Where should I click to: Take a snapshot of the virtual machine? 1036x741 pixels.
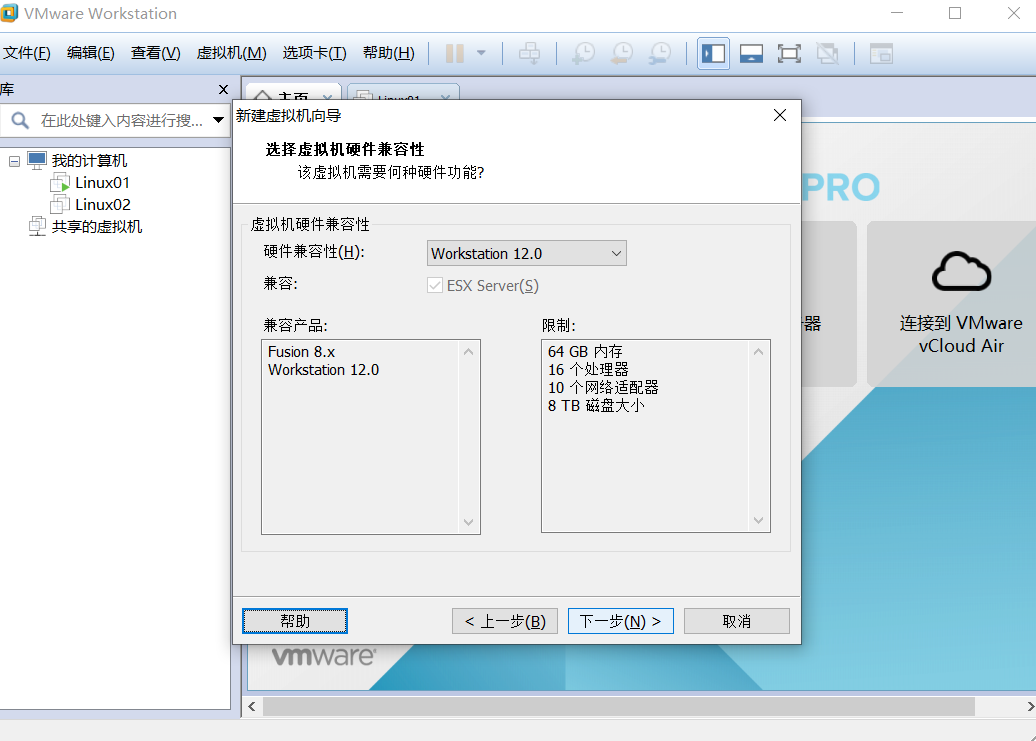[583, 54]
